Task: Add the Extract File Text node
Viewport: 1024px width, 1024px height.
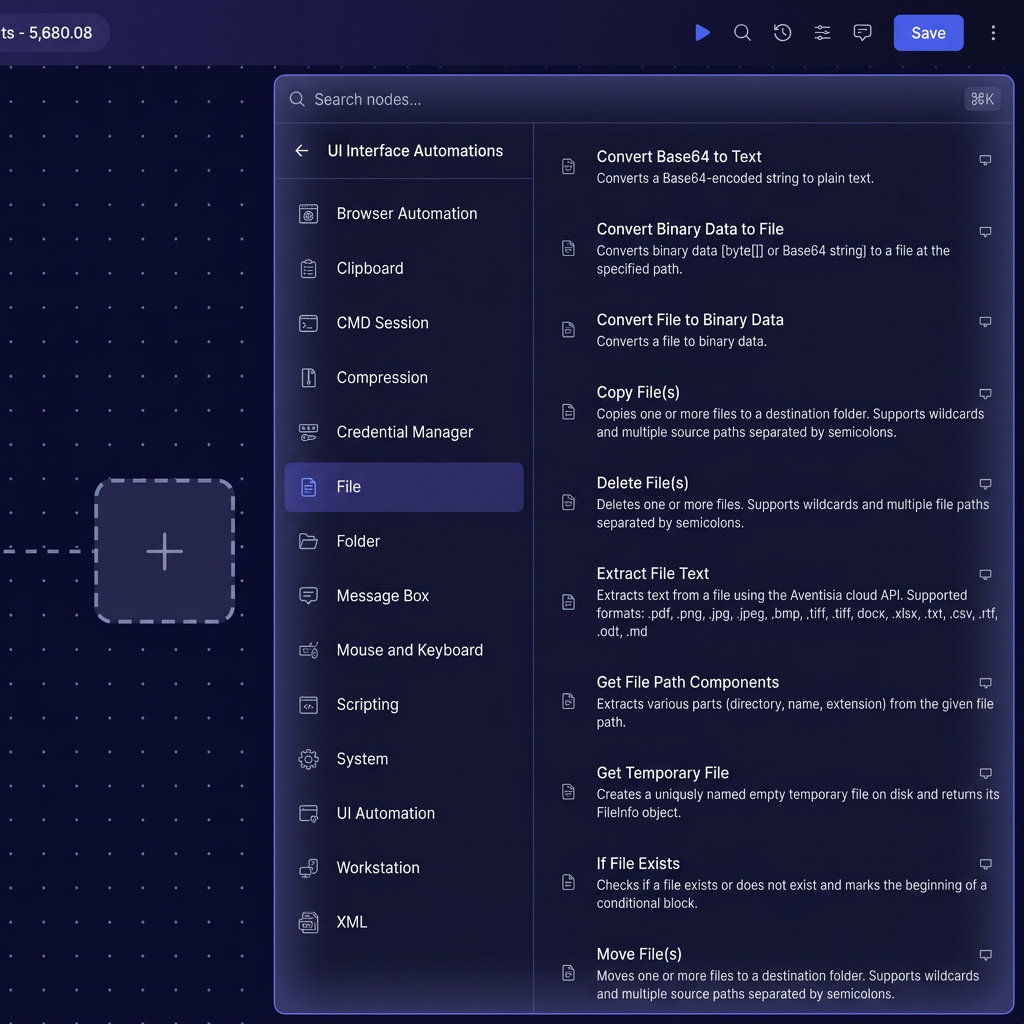Action: [x=775, y=601]
